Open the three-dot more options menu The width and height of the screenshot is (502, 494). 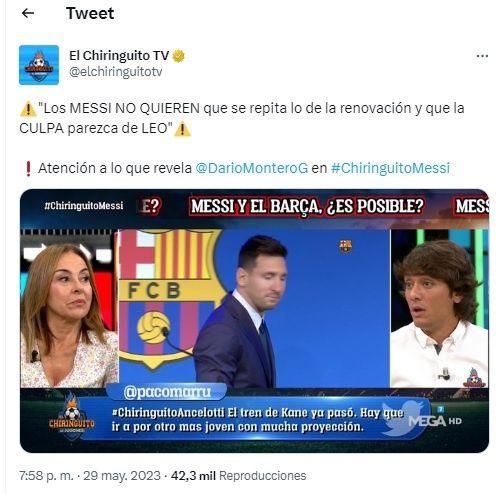coord(482,56)
